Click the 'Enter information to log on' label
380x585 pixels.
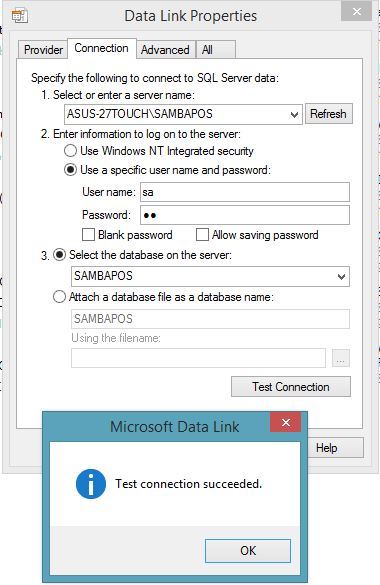click(x=147, y=134)
